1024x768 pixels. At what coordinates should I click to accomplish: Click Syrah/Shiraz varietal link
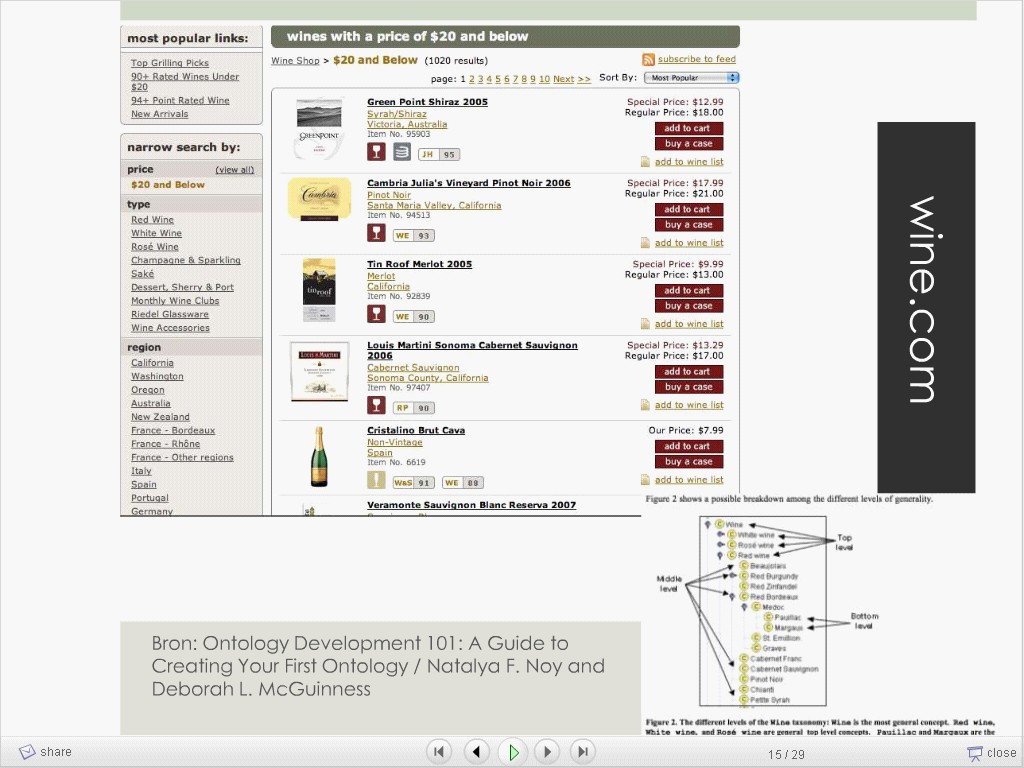(x=396, y=114)
